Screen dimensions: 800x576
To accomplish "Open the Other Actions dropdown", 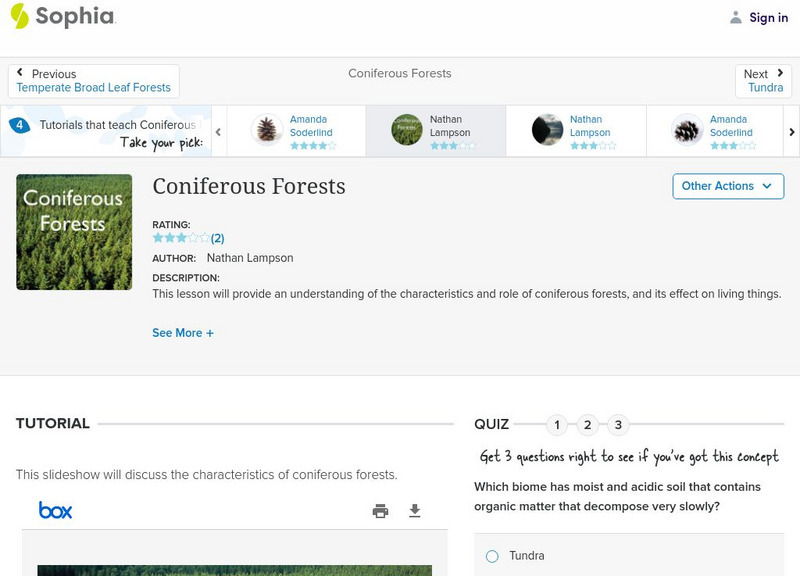I will (727, 186).
